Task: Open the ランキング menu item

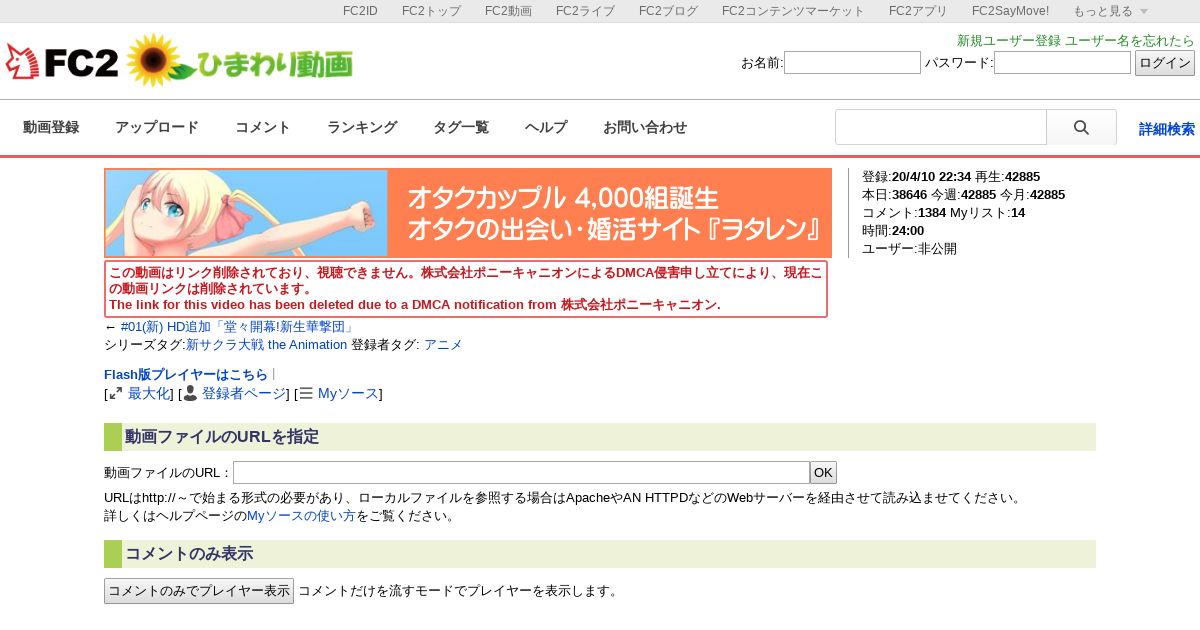Action: [362, 127]
